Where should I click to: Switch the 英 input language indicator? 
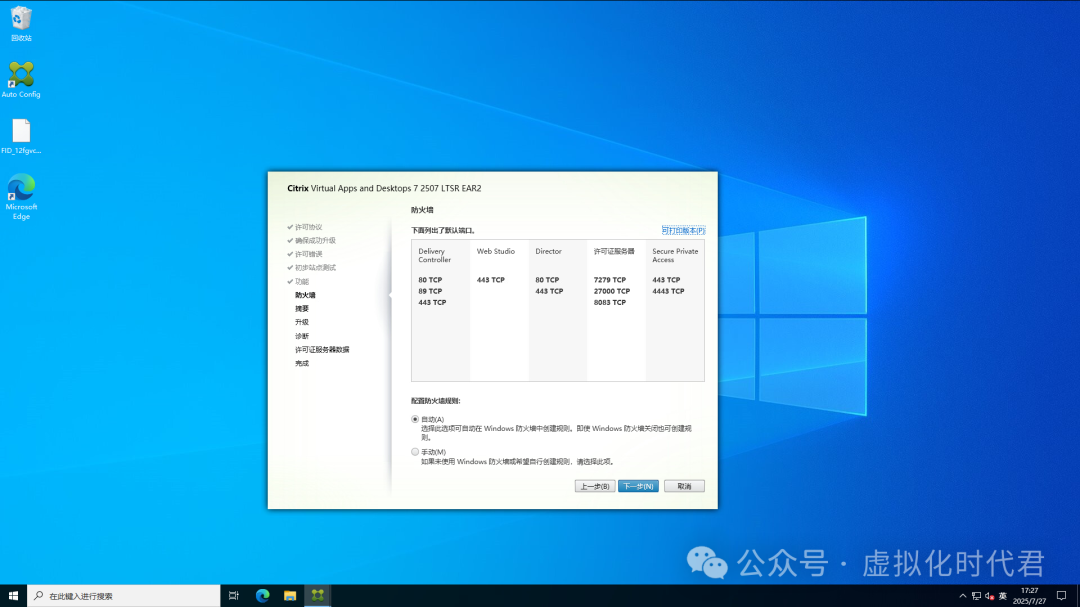pyautogui.click(x=1003, y=596)
